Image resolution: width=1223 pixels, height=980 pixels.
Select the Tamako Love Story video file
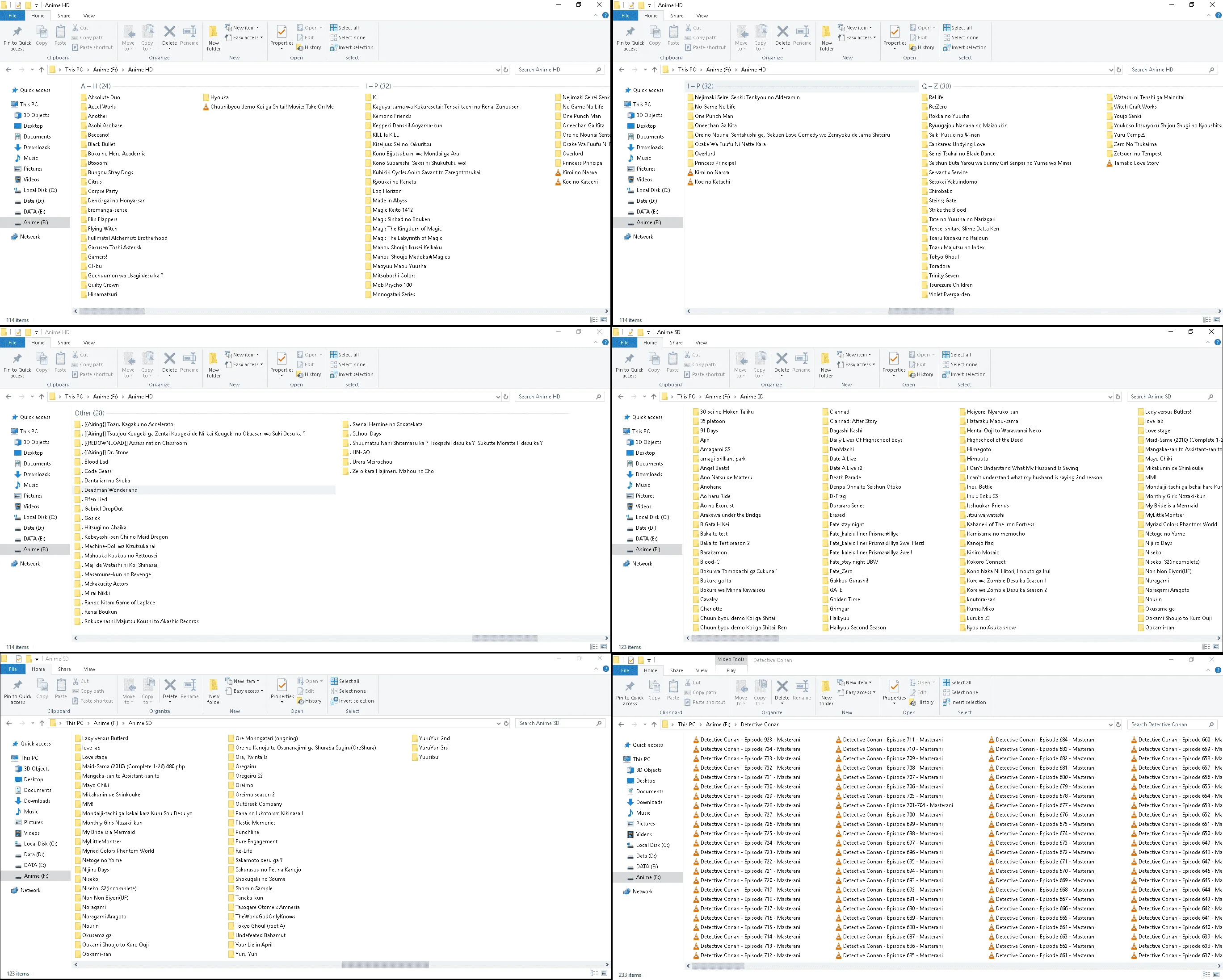click(1132, 163)
